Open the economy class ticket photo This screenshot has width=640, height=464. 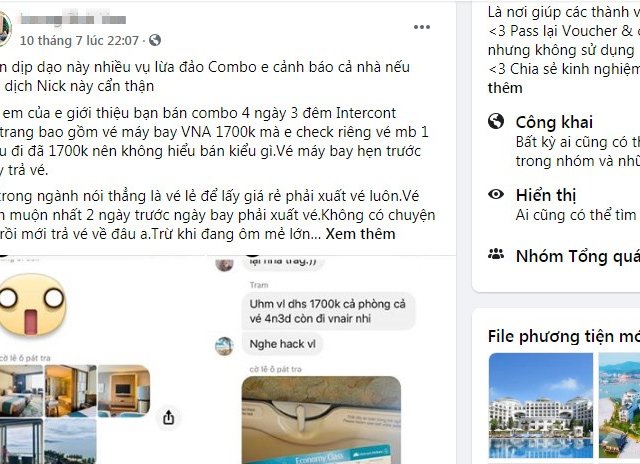[321, 420]
